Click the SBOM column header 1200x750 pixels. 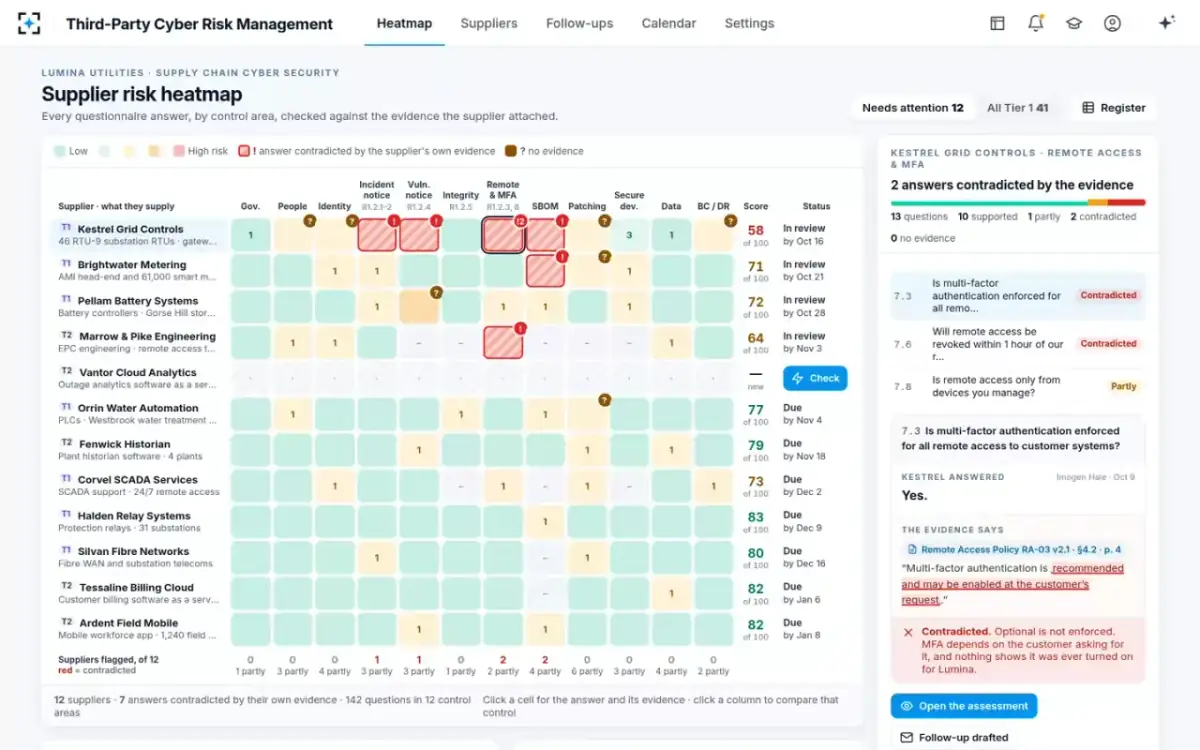[x=545, y=207]
